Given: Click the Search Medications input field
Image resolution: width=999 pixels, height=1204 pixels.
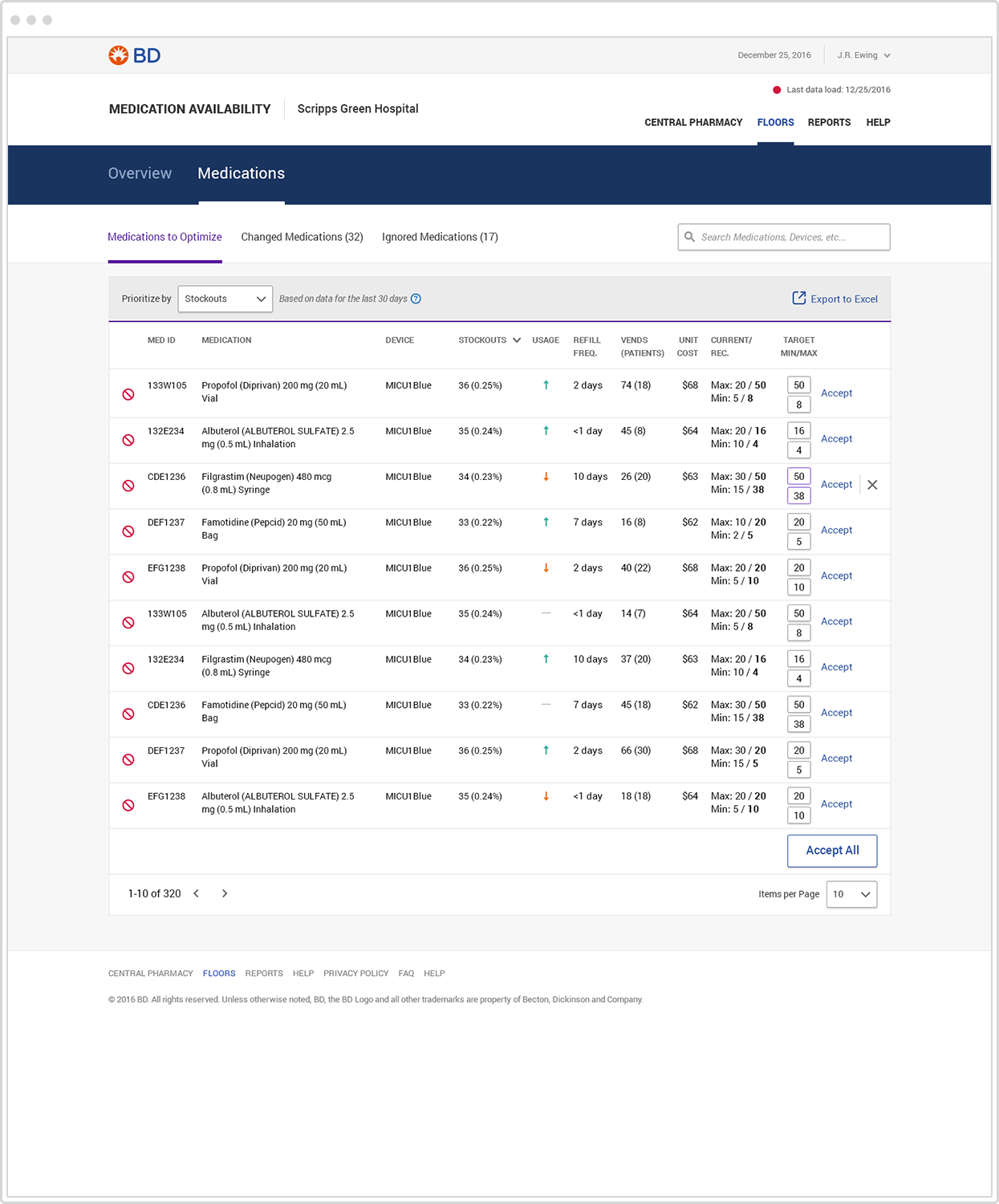Looking at the screenshot, I should [x=784, y=237].
